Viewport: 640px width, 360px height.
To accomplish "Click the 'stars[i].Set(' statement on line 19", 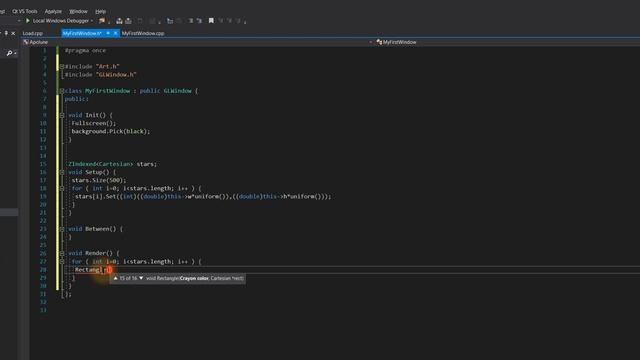I will (203, 196).
